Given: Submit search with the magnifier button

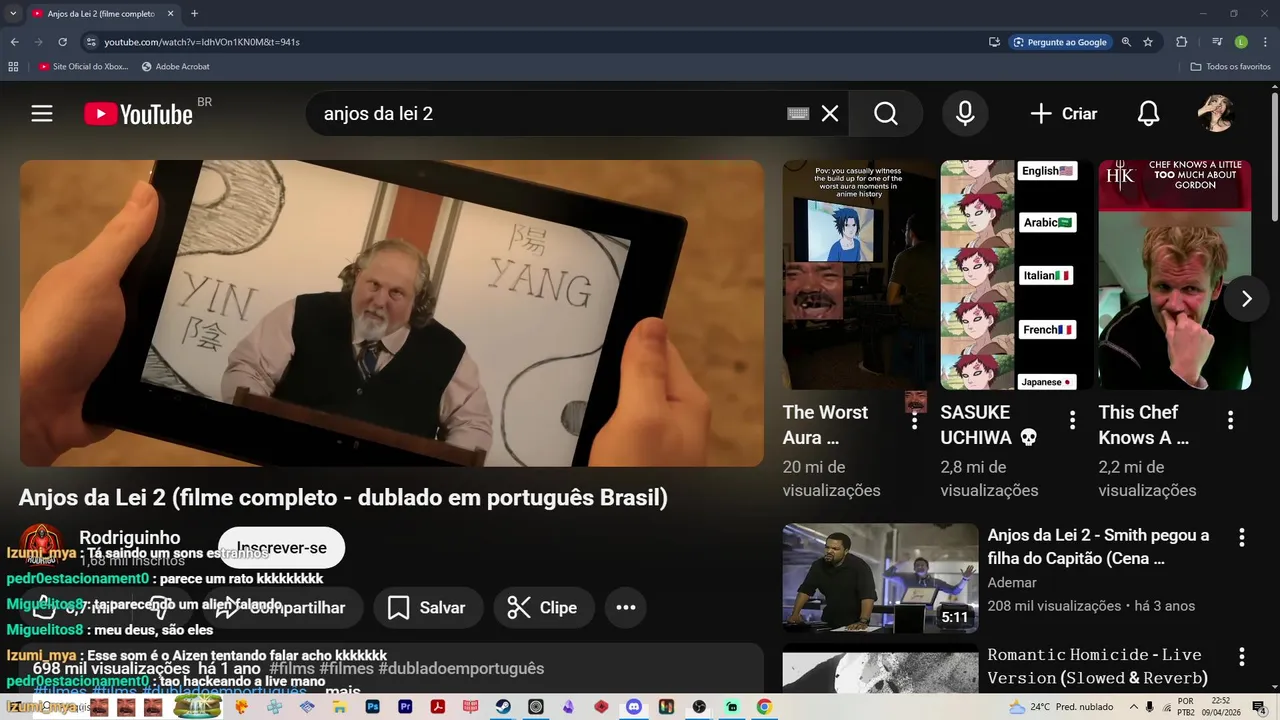Looking at the screenshot, I should point(886,114).
